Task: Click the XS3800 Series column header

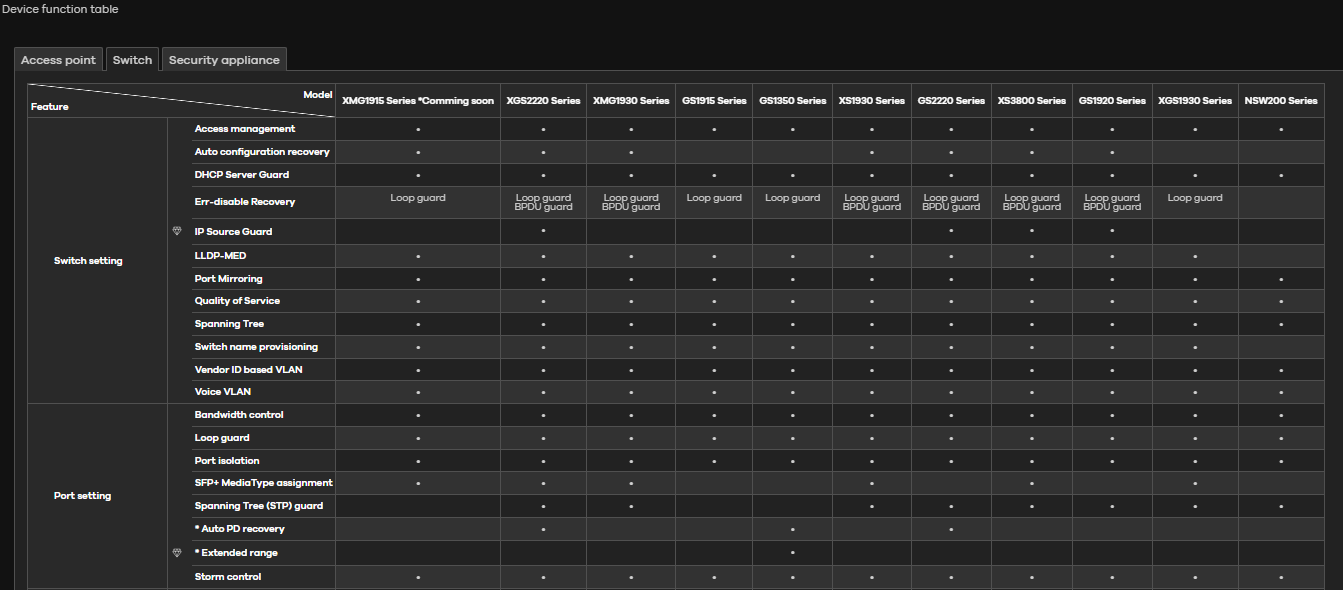Action: tap(1031, 101)
